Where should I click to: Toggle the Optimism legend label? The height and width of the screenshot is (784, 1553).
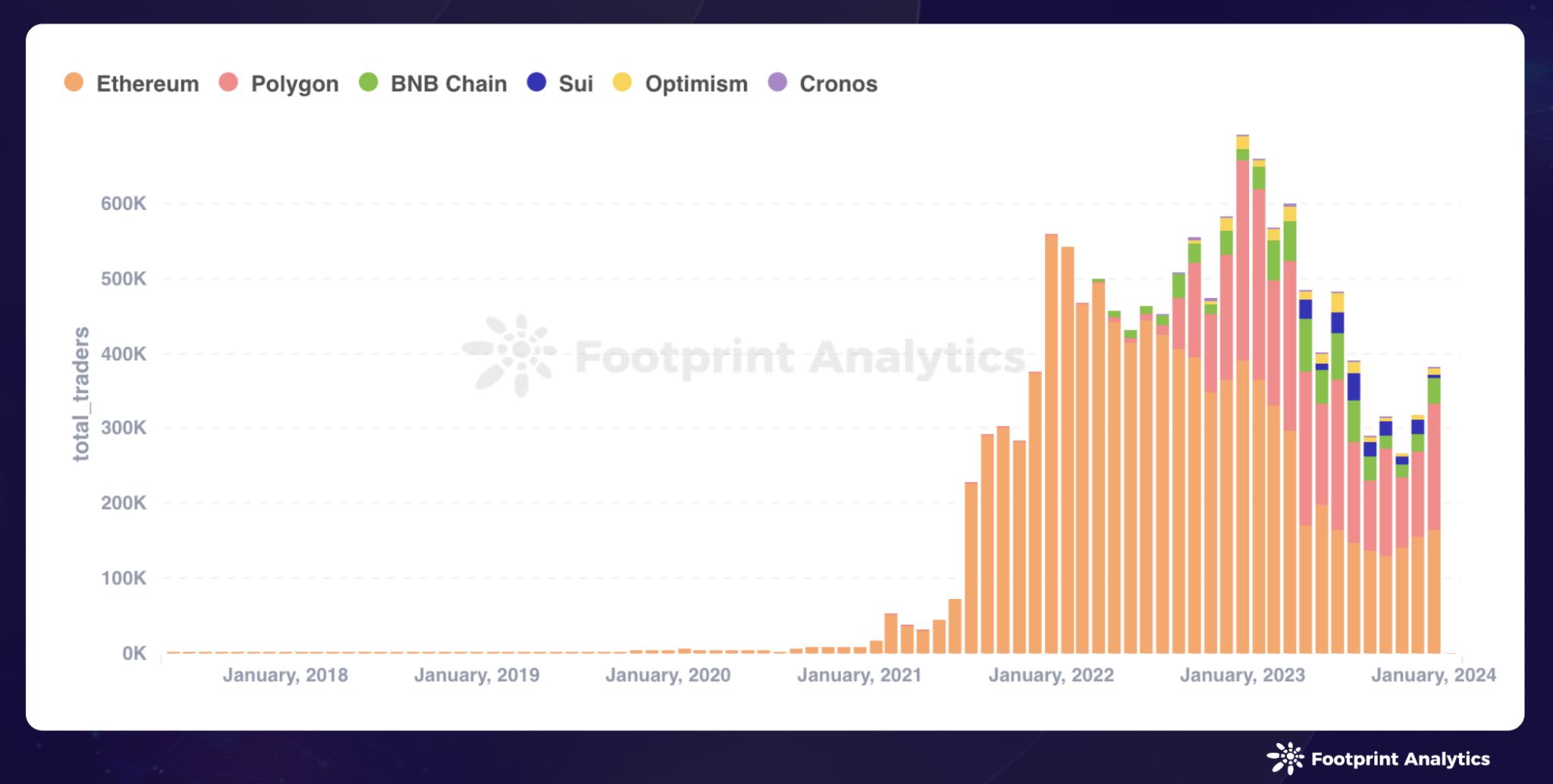pyautogui.click(x=696, y=83)
